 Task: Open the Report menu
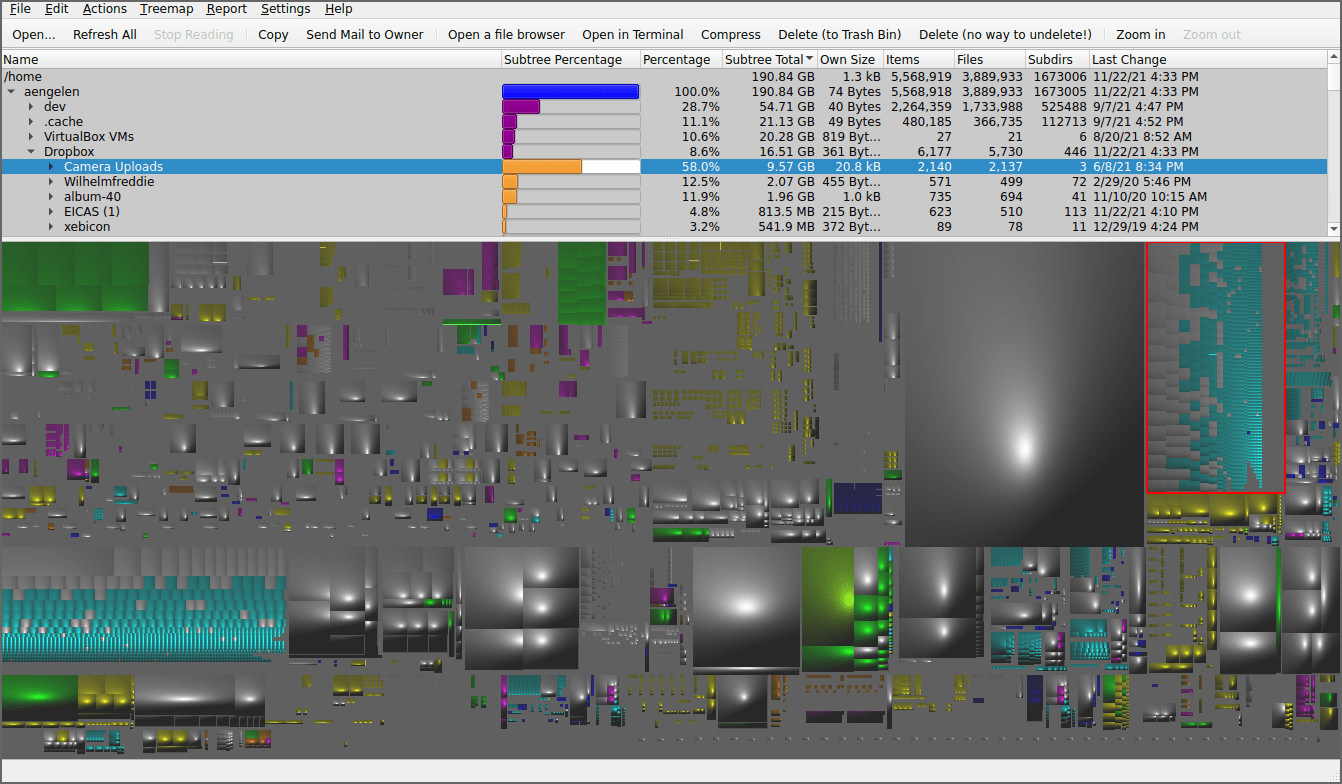pyautogui.click(x=226, y=9)
